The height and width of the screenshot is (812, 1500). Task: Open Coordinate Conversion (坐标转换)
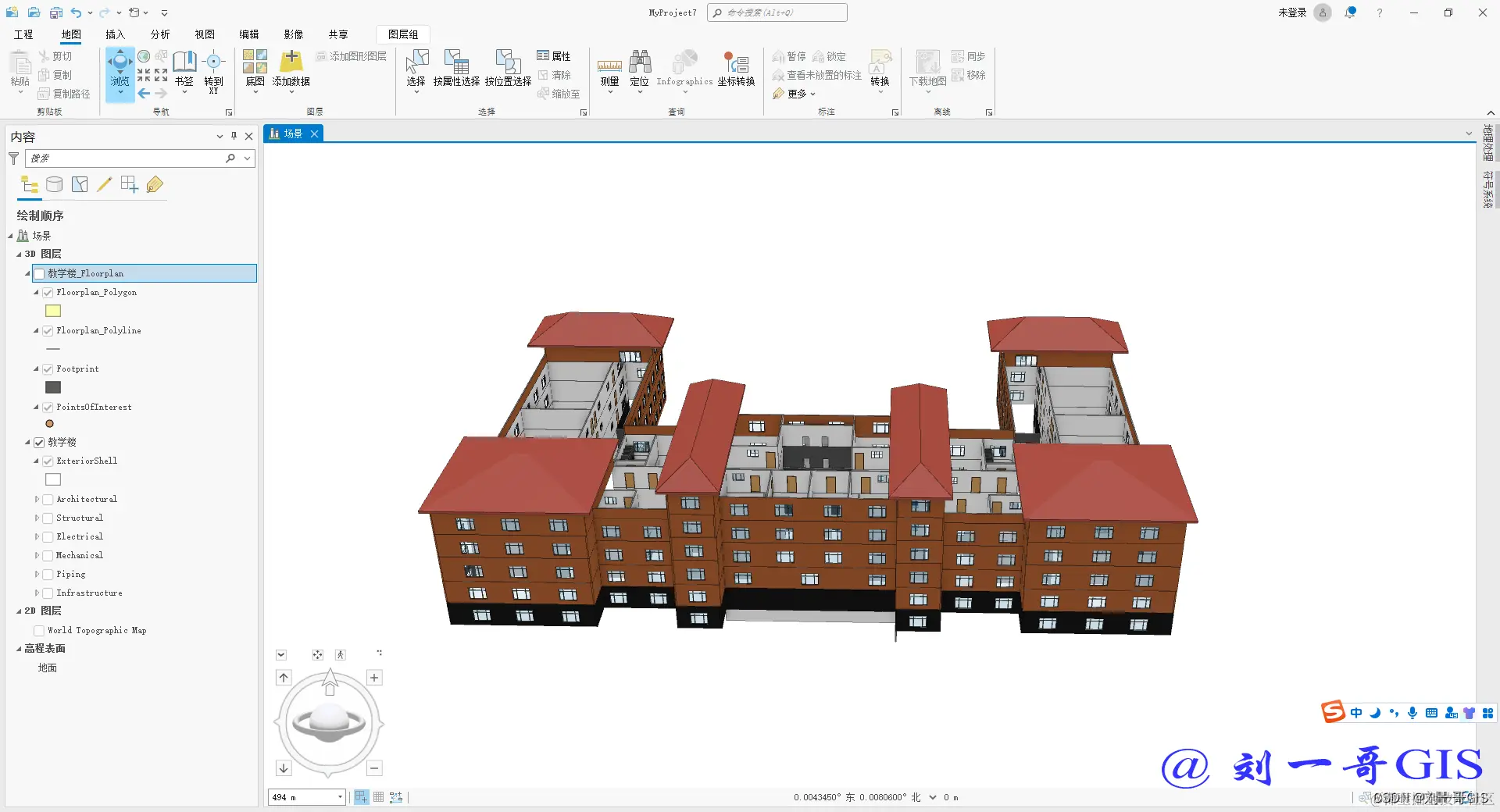736,69
